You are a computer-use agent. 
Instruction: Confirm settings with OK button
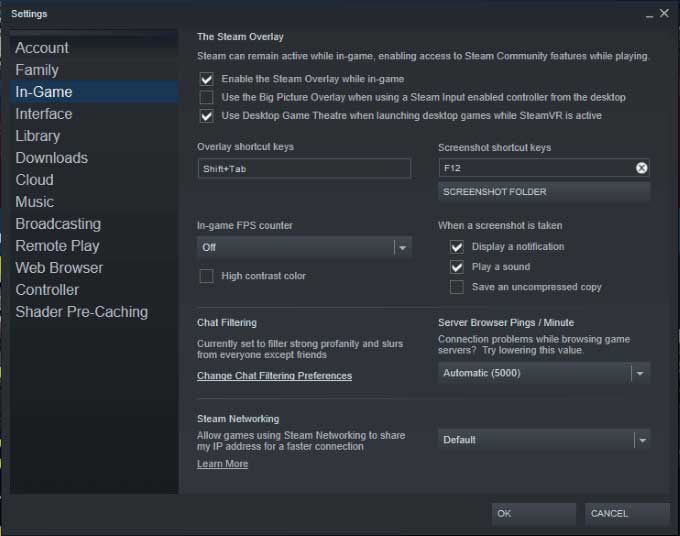[533, 514]
